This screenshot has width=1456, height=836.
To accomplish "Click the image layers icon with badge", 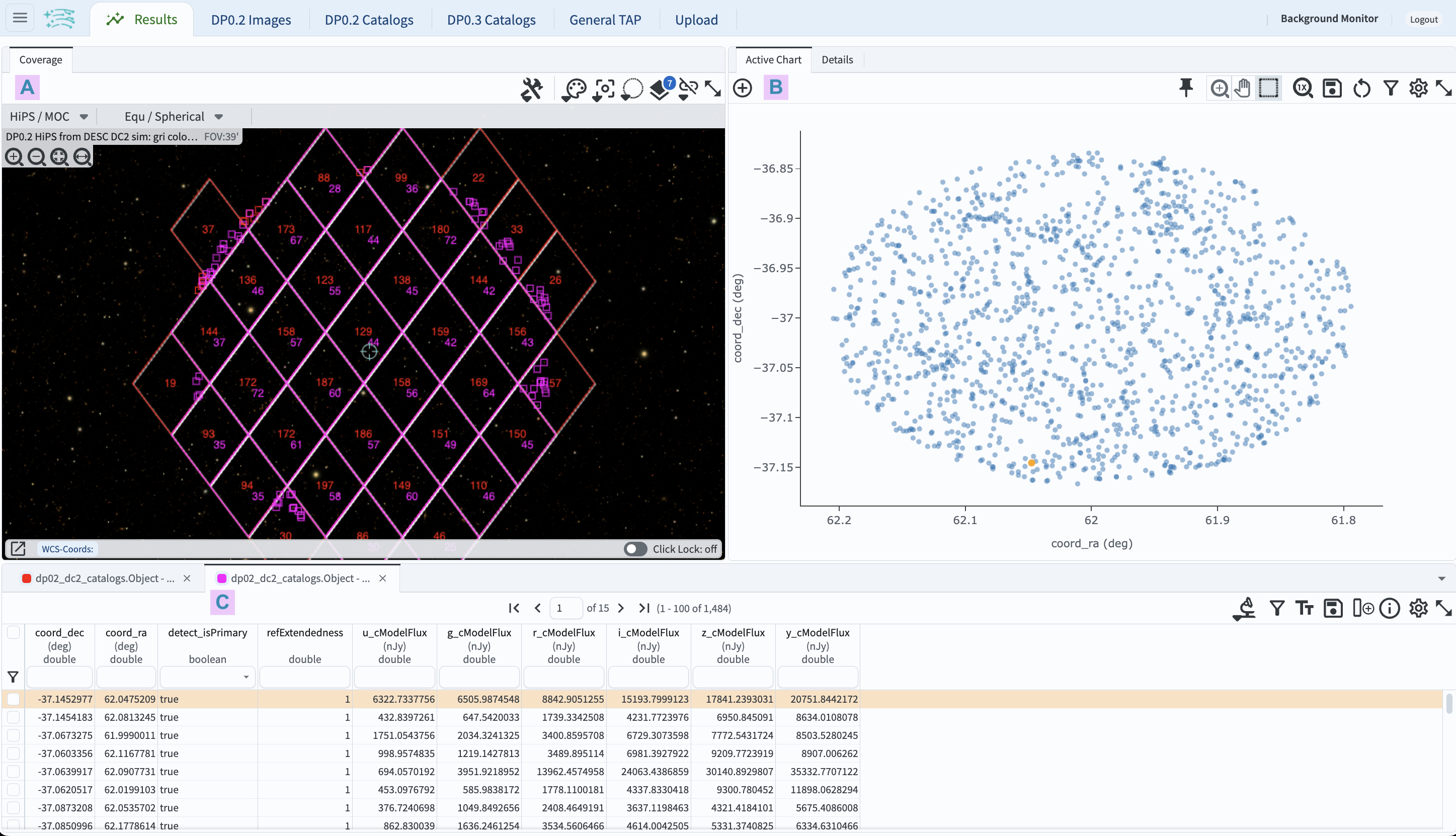I will click(661, 89).
